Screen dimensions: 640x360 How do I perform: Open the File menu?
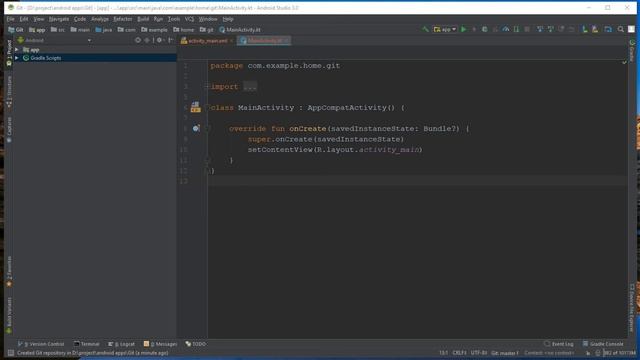11,19
